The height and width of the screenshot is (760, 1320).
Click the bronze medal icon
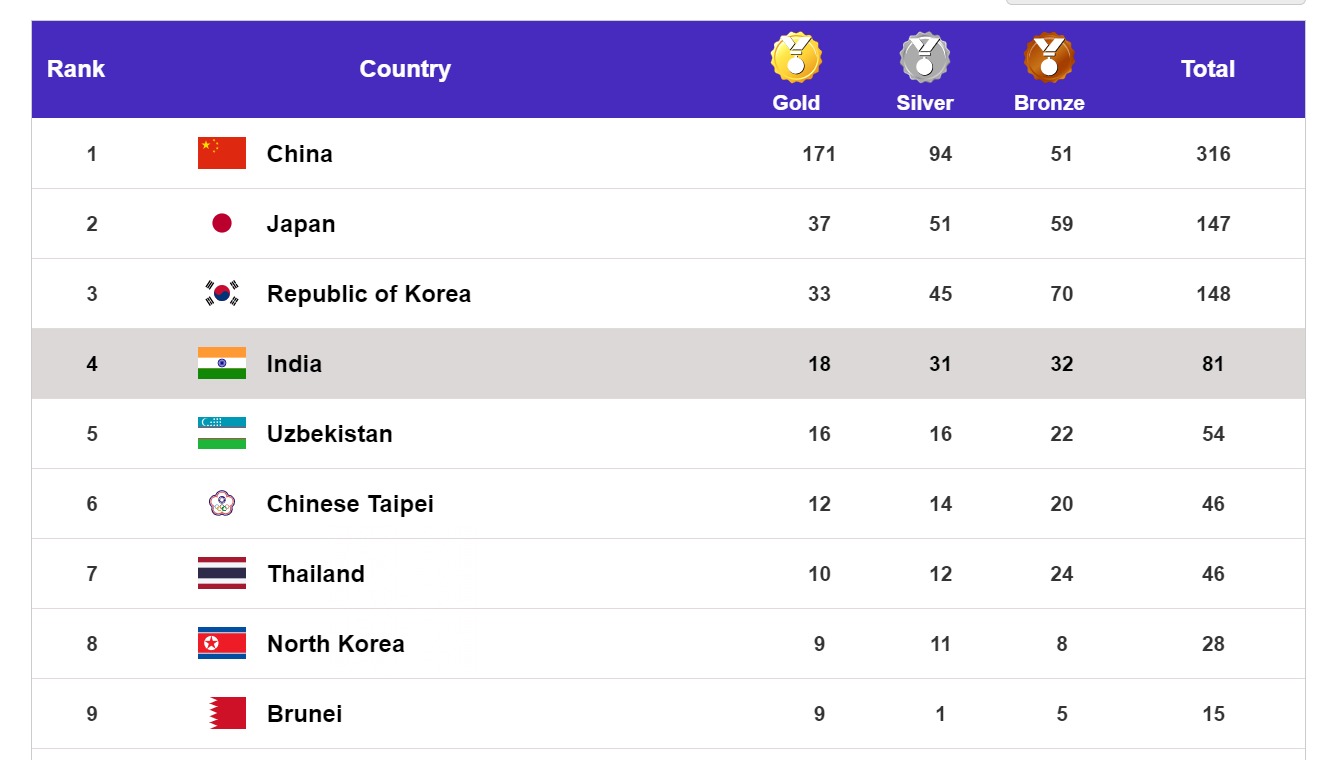coord(1049,58)
